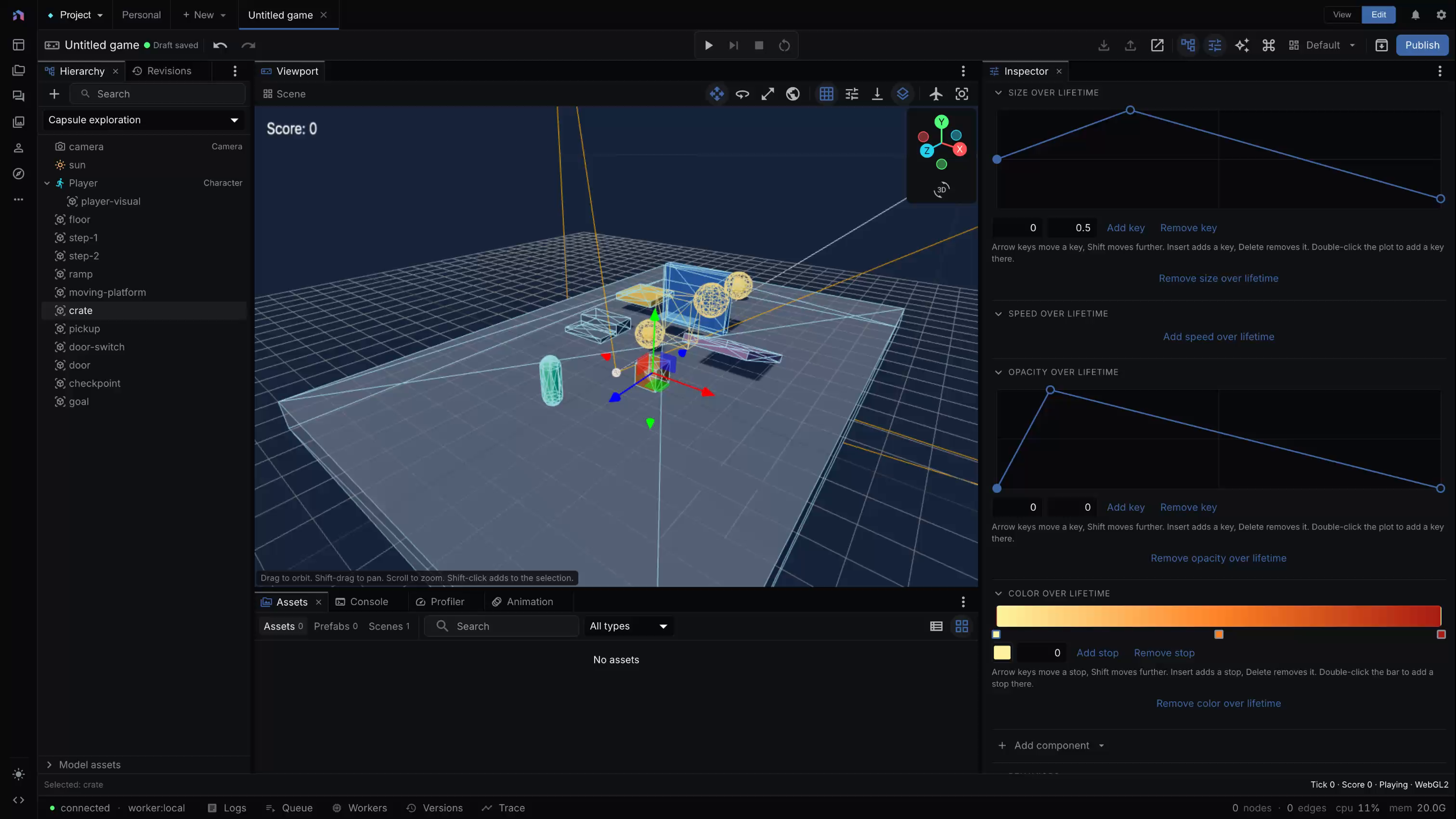The width and height of the screenshot is (1456, 819).
Task: Click the save to archive icon
Action: pyautogui.click(x=1381, y=45)
